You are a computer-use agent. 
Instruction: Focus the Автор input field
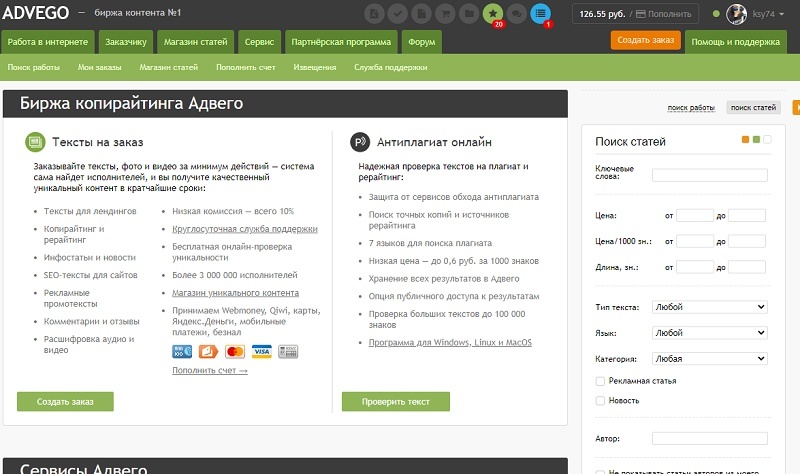[x=710, y=438]
